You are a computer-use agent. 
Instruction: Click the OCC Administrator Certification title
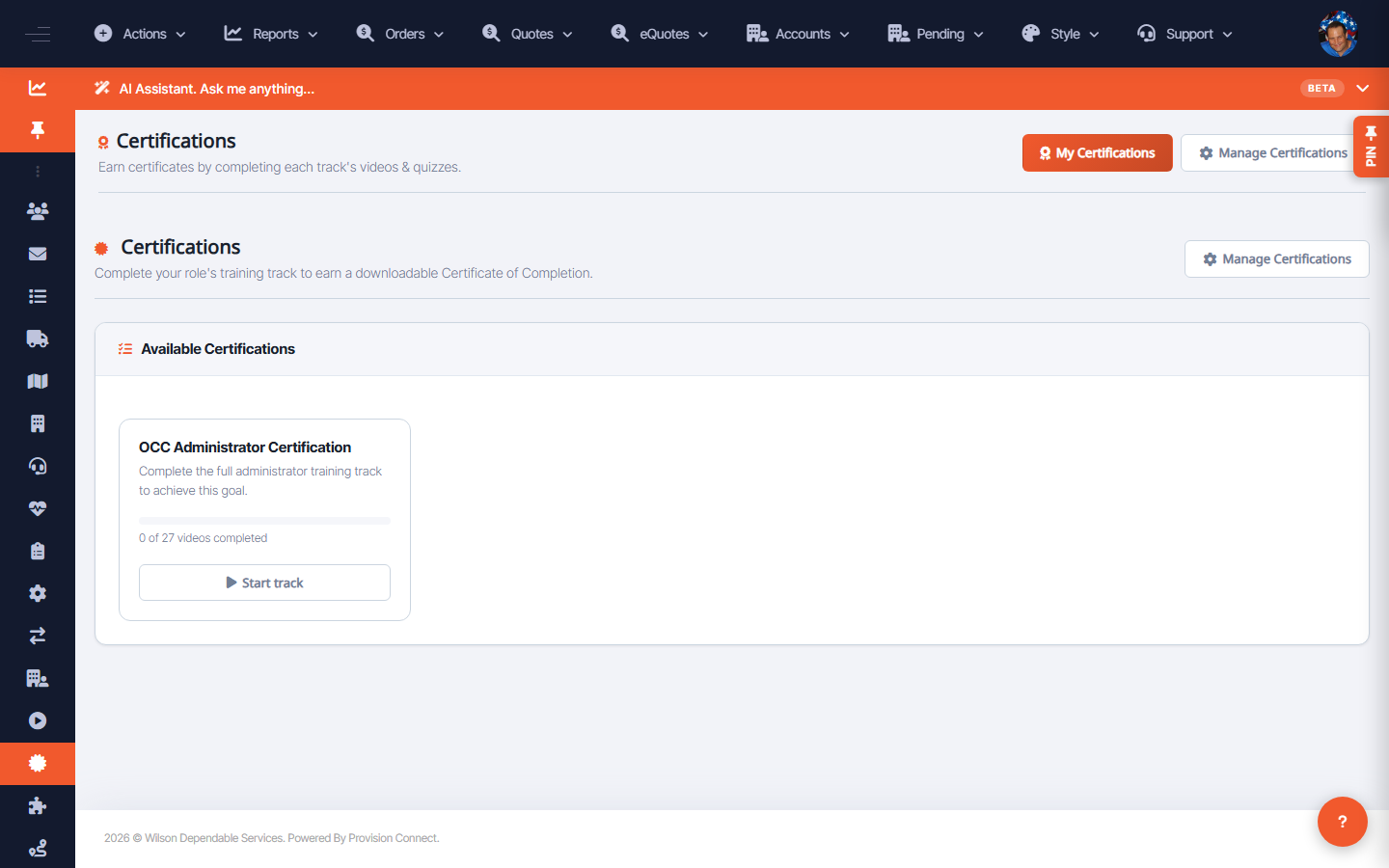click(245, 448)
